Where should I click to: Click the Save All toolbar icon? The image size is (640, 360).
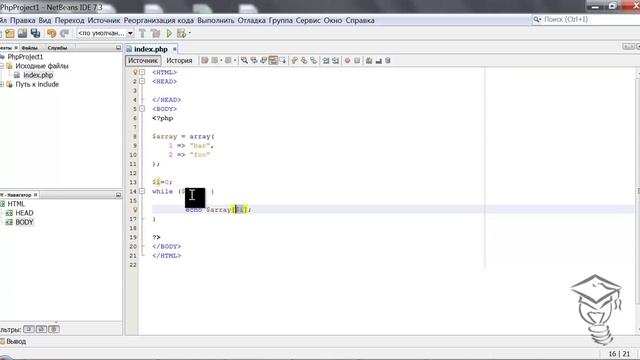pyautogui.click(x=36, y=33)
